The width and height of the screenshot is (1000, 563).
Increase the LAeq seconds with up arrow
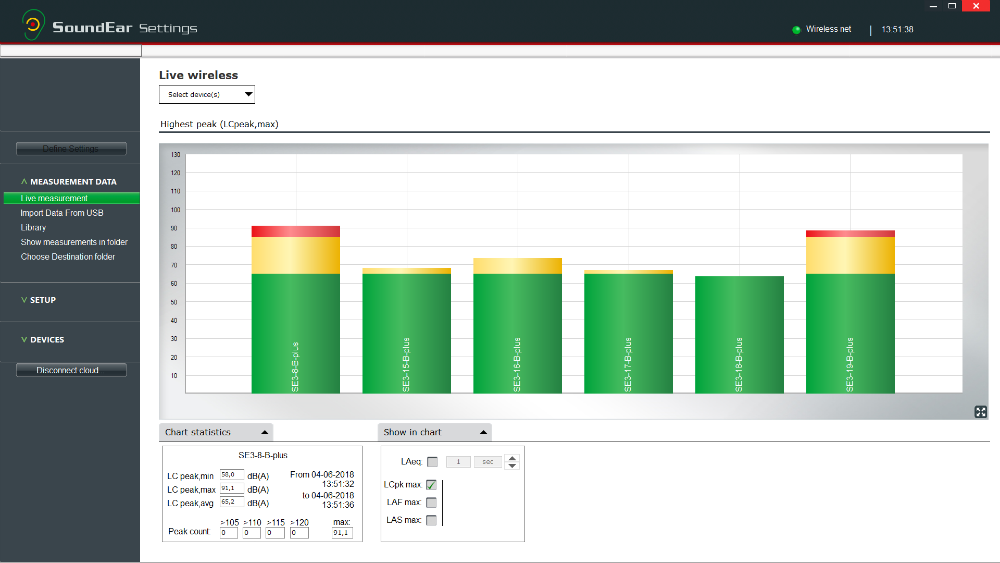(513, 458)
